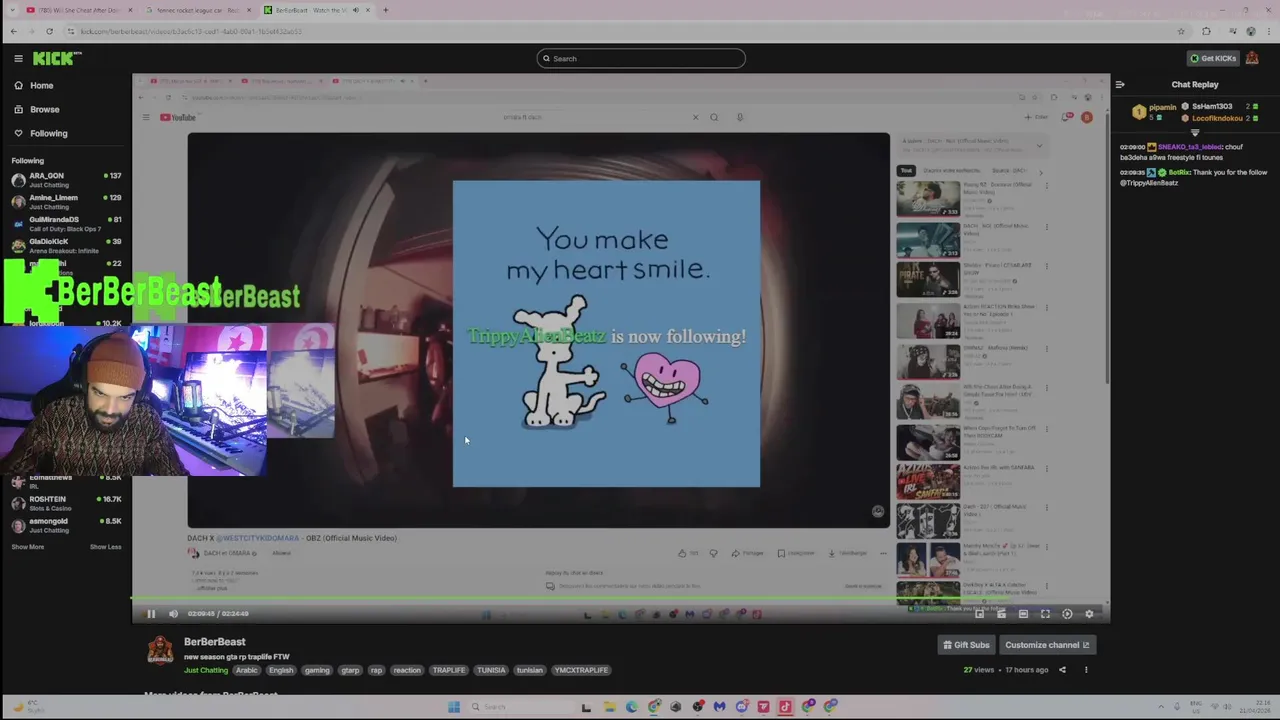The height and width of the screenshot is (720, 1280).
Task: Pause the Kick video playback
Action: 151,614
